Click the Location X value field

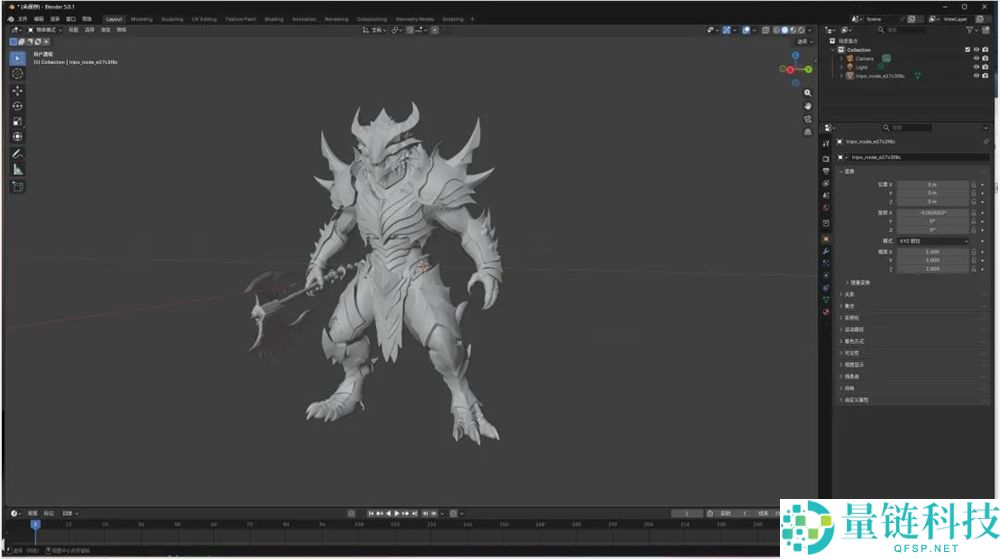click(x=932, y=185)
